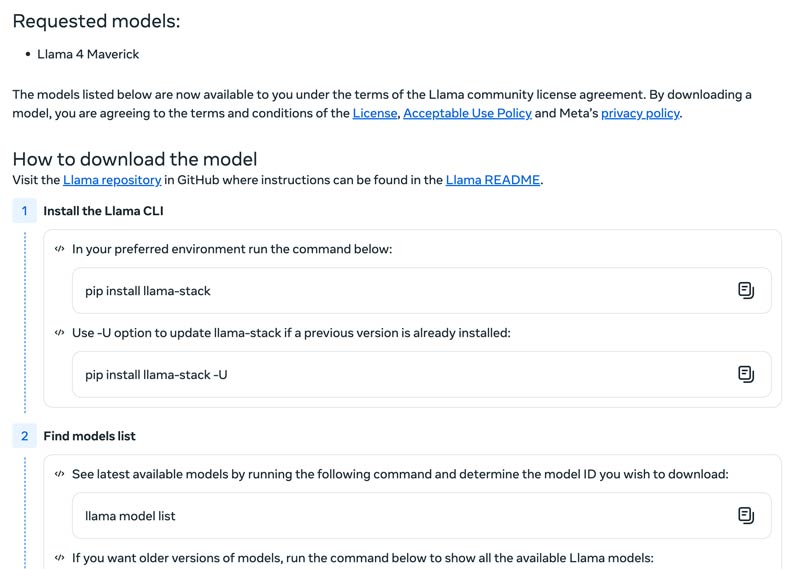This screenshot has height=569, width=800.
Task: Click the "Install the Llama CLI" step heading
Action: click(103, 211)
